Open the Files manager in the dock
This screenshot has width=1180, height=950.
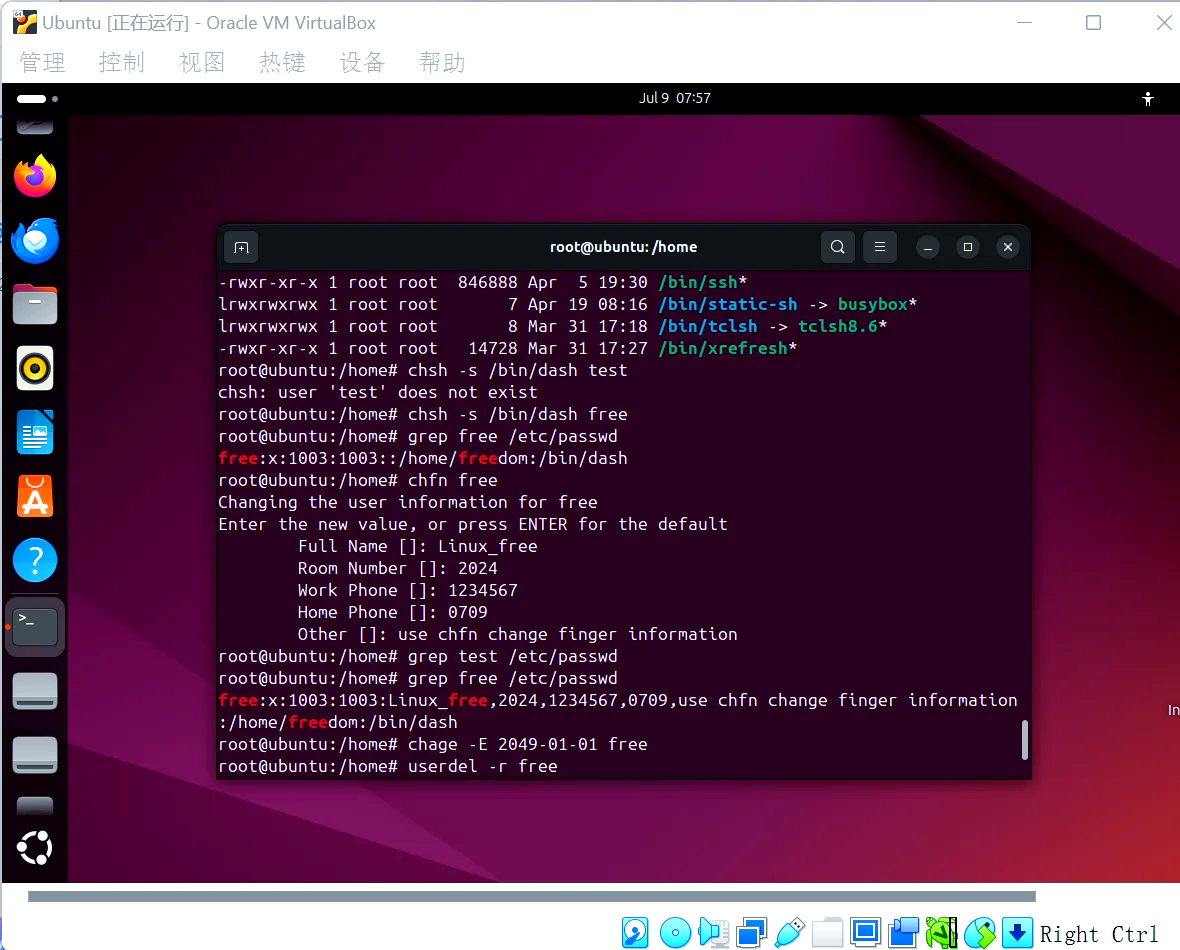(x=35, y=304)
